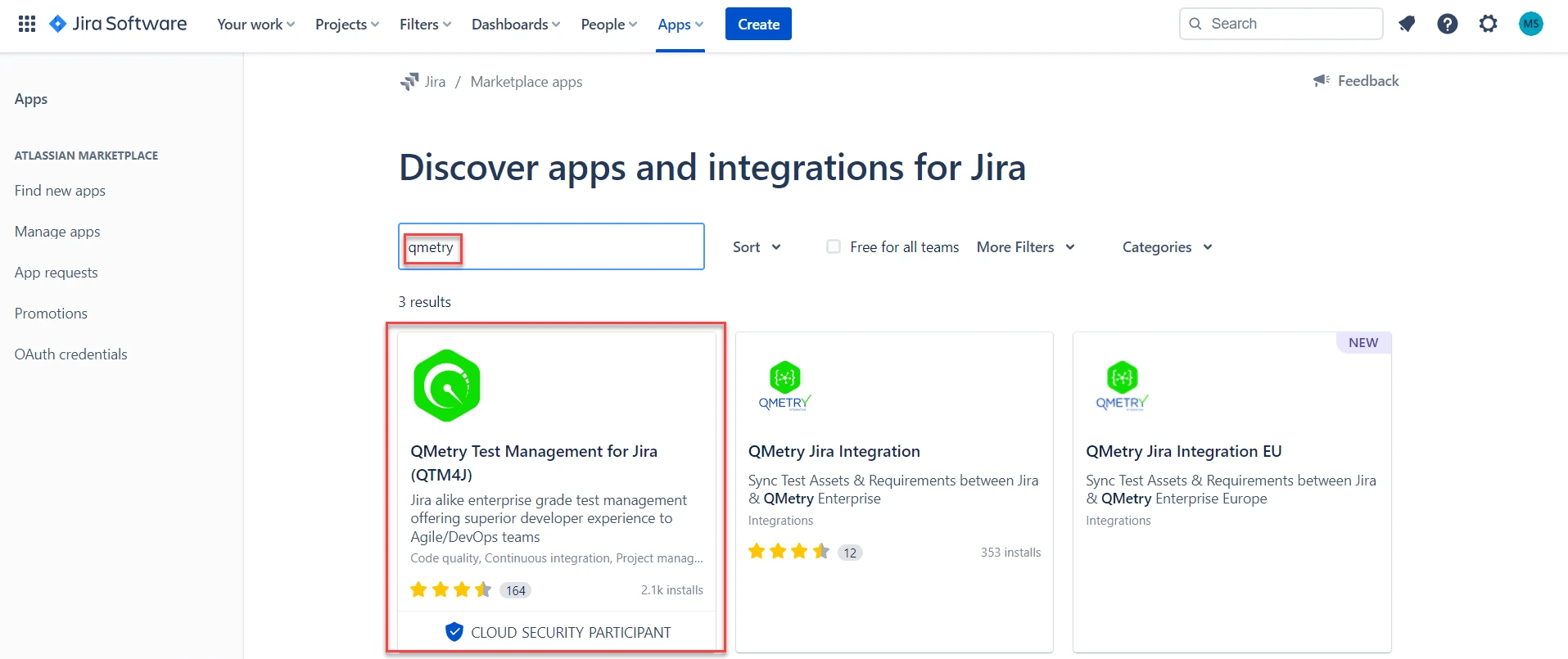
Task: Select App requests in the sidebar
Action: coord(56,273)
